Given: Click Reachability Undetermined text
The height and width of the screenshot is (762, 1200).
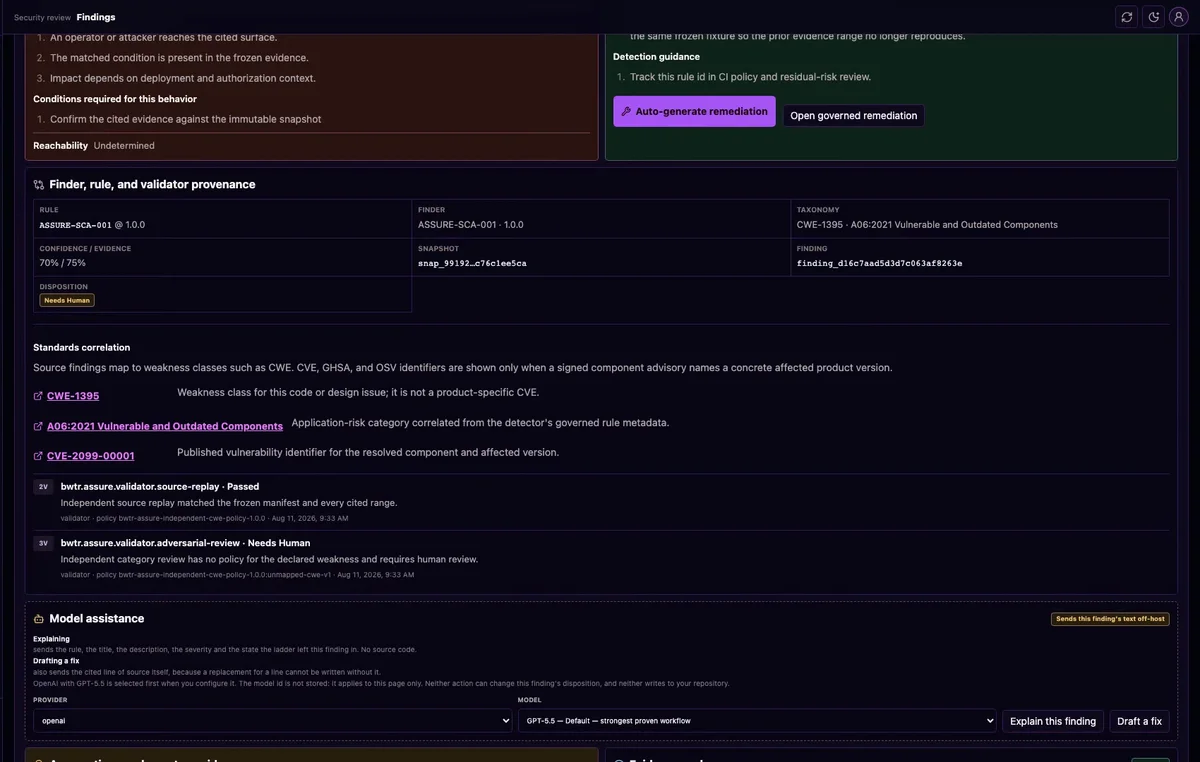Looking at the screenshot, I should [x=94, y=146].
